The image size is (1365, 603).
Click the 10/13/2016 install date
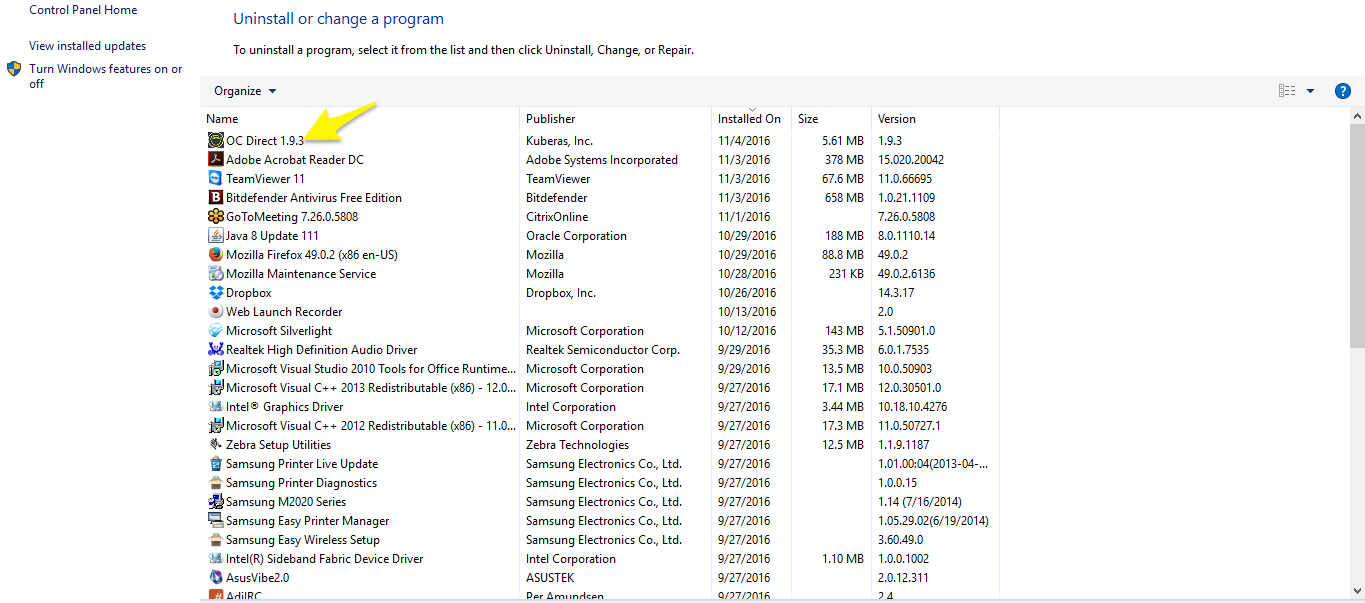(x=747, y=312)
